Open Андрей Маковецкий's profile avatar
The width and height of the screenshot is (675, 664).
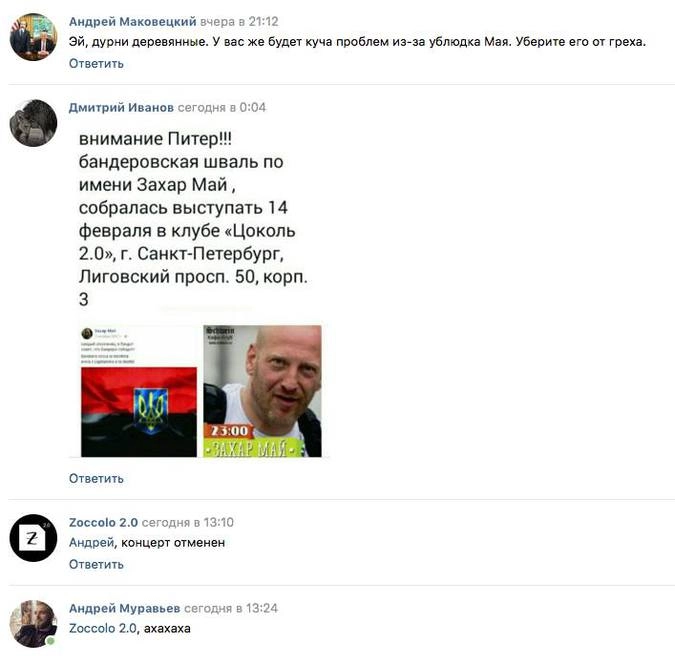[34, 37]
